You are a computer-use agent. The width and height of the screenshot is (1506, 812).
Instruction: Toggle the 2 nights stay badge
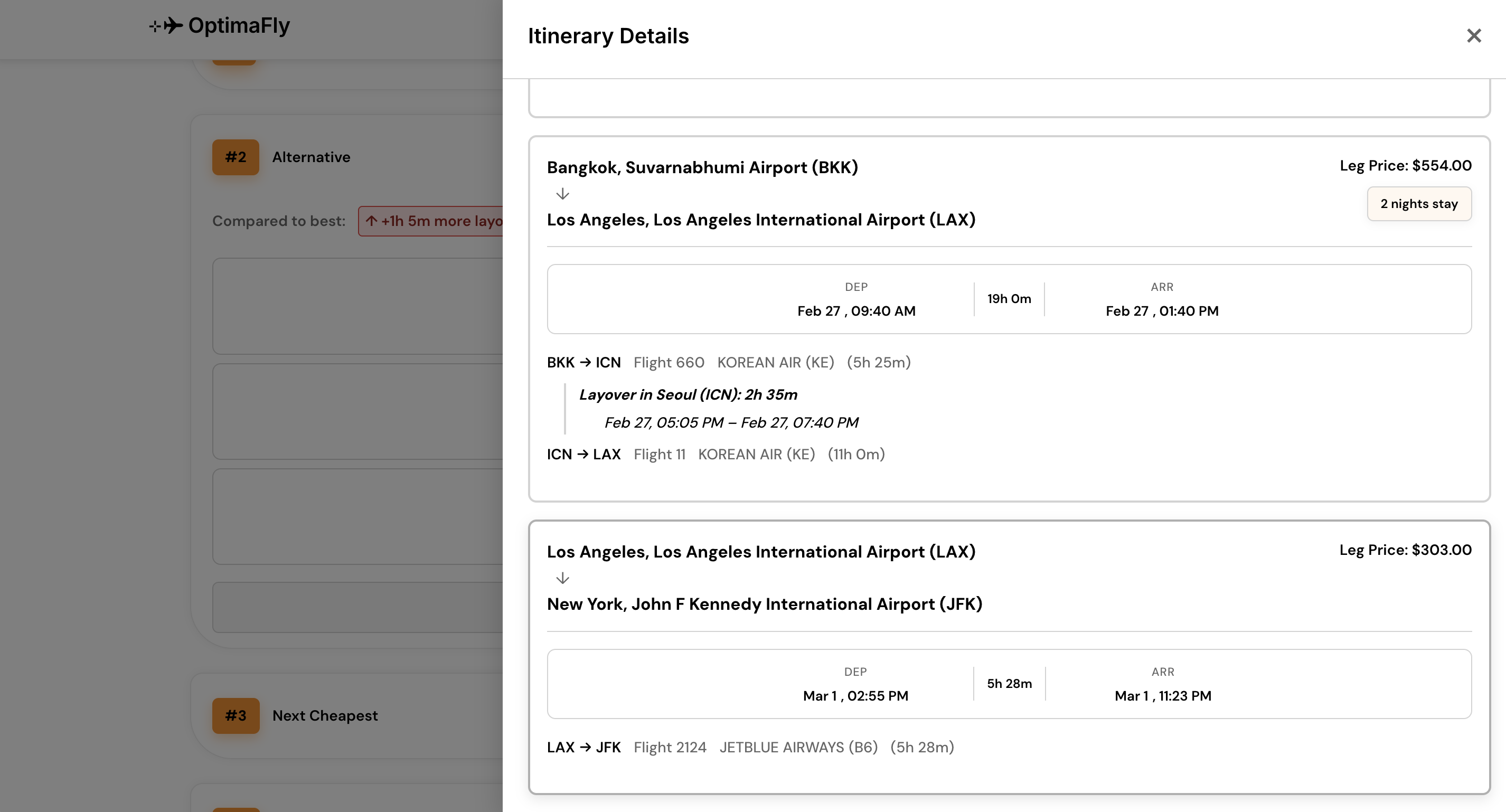1419,203
